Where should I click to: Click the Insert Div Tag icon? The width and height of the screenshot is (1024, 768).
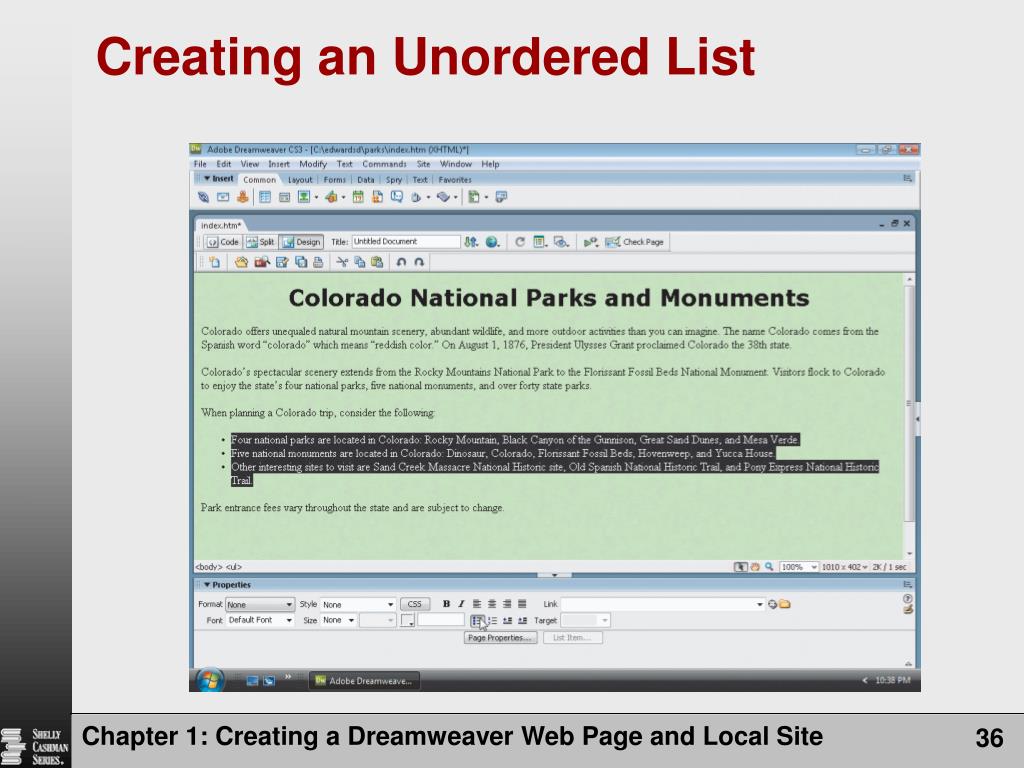click(x=285, y=197)
